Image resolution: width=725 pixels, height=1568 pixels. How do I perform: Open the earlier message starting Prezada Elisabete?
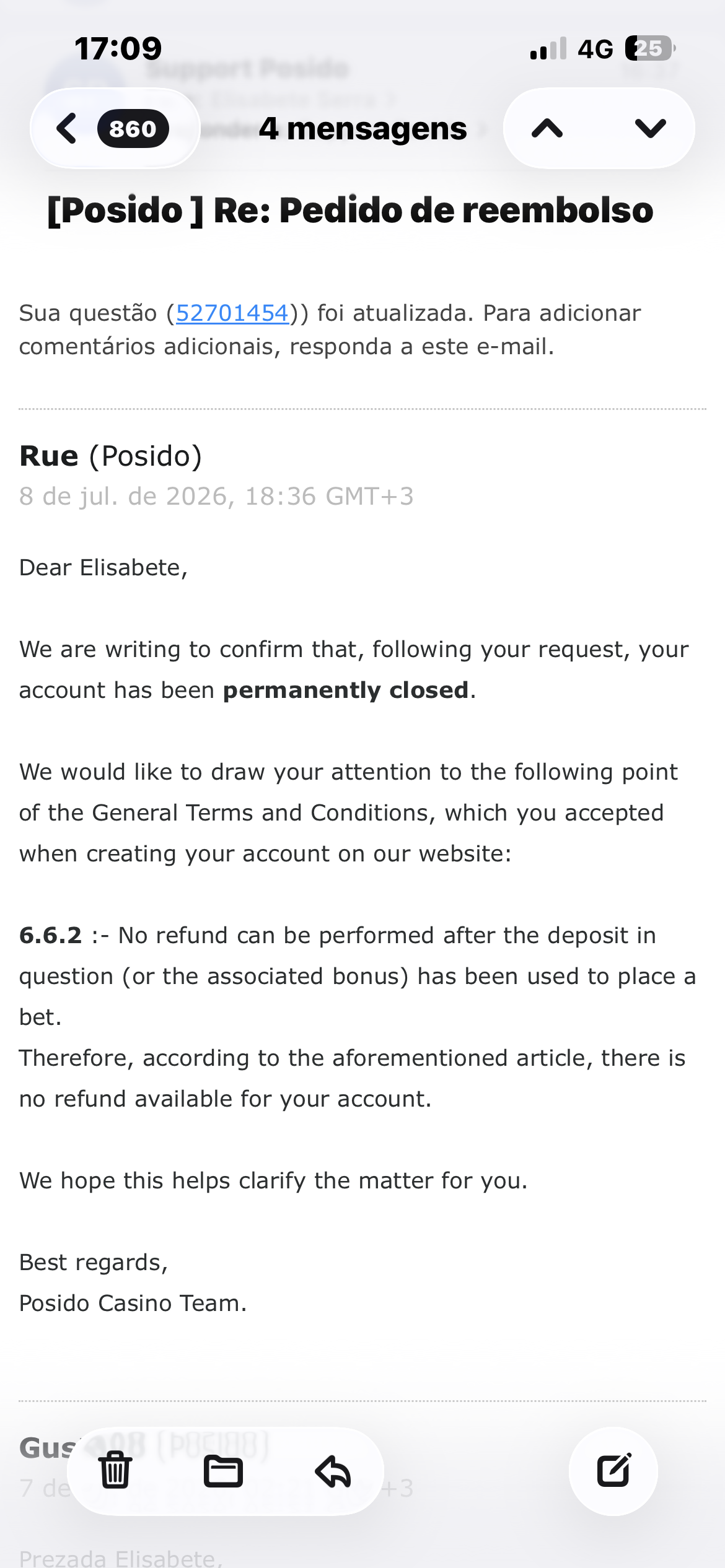click(x=121, y=1557)
